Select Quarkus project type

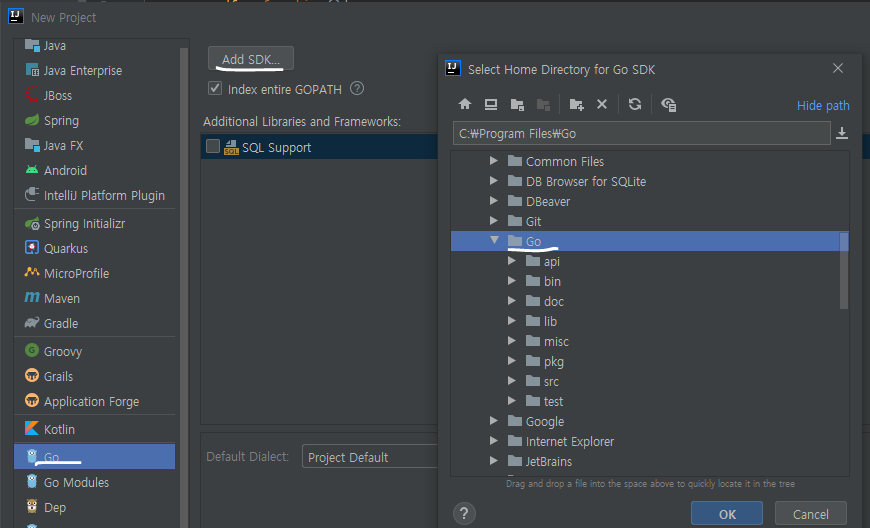(94, 248)
